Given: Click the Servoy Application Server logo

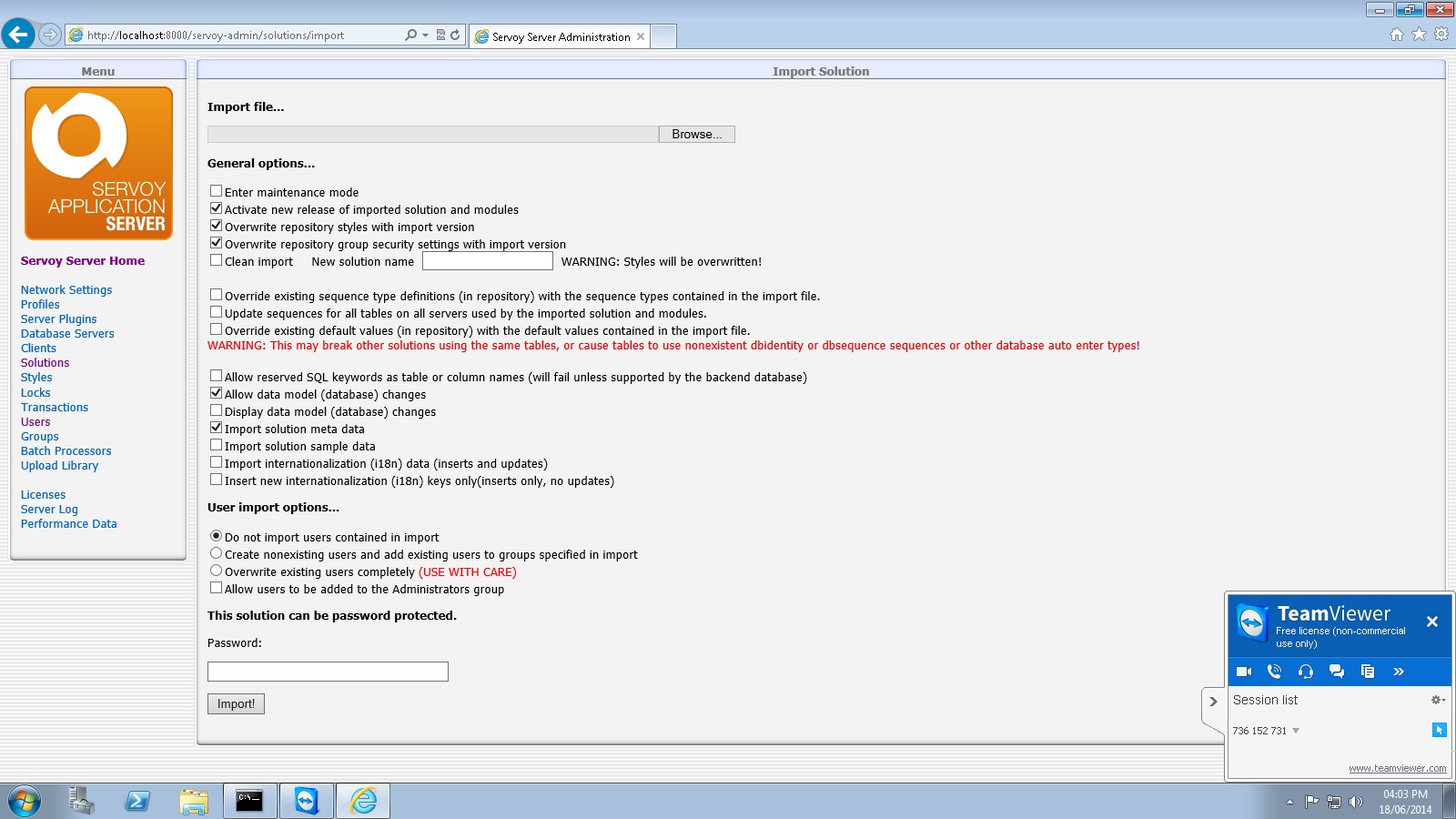Looking at the screenshot, I should tap(98, 163).
